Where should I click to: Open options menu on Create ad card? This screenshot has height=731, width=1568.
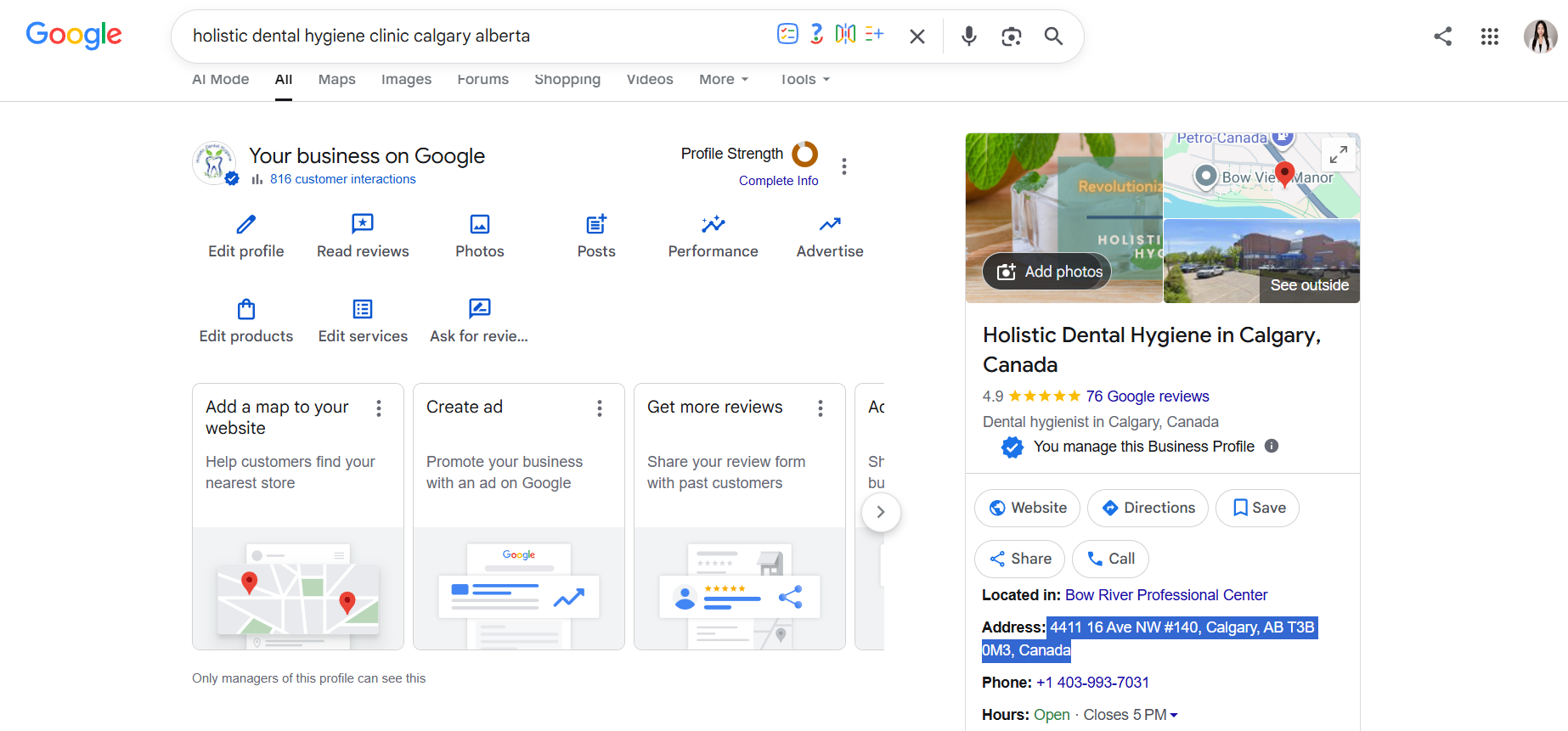[x=600, y=408]
